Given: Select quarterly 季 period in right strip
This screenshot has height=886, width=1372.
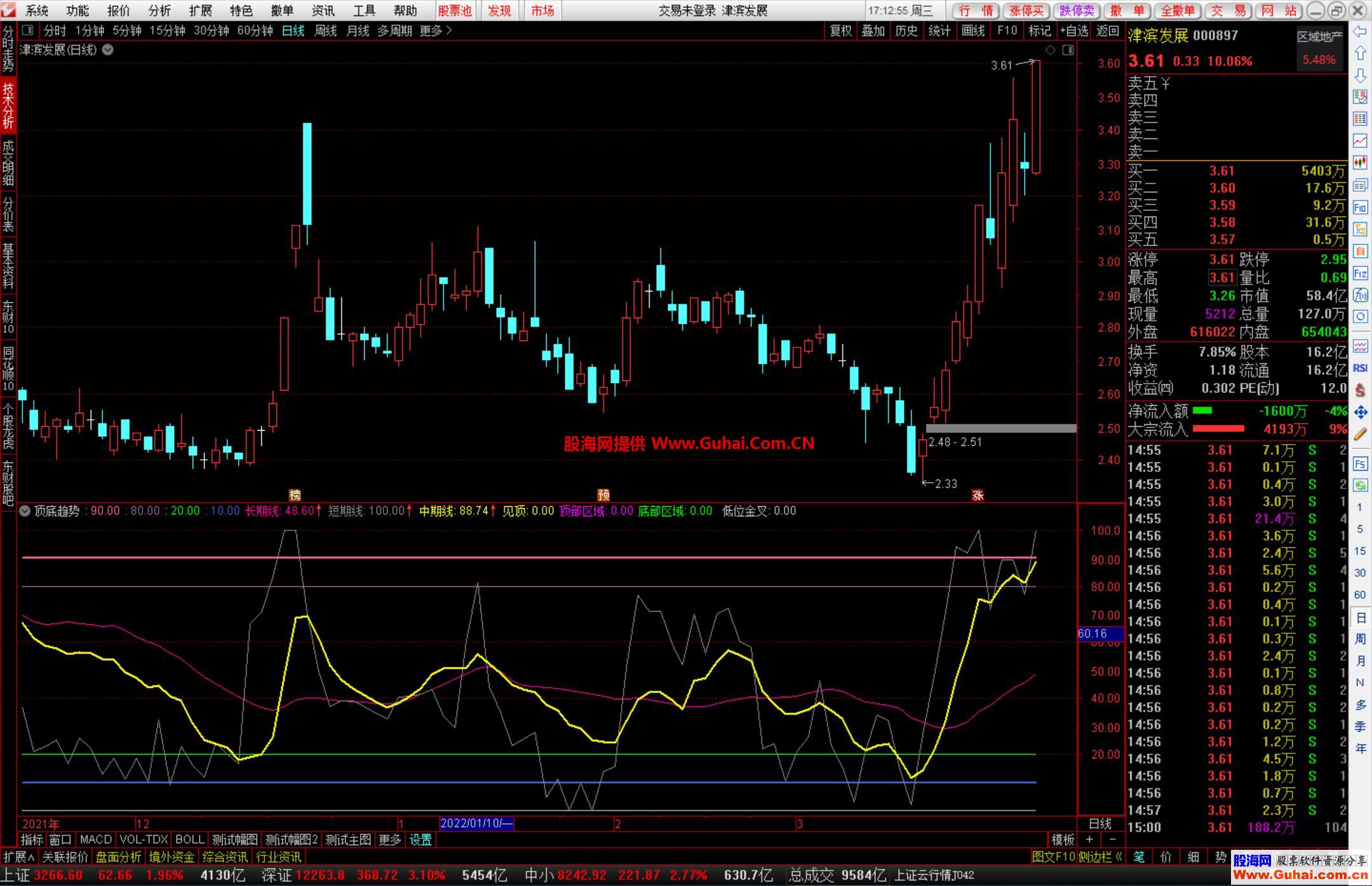Looking at the screenshot, I should (x=1360, y=727).
